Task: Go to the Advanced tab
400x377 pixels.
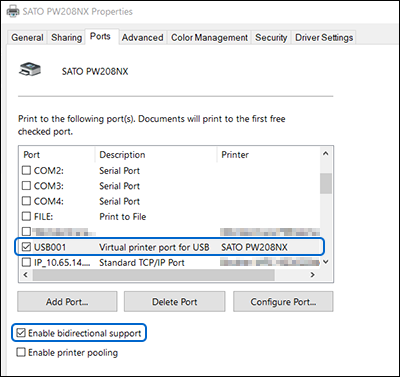Action: [142, 38]
